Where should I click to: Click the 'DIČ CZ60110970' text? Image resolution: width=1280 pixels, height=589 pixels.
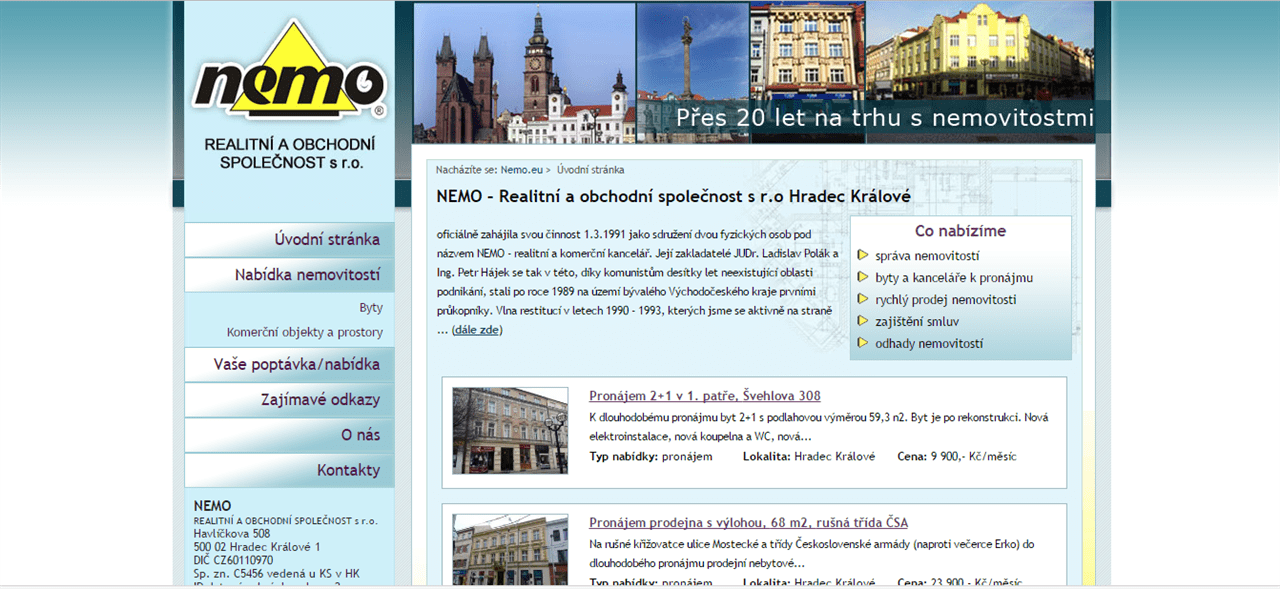pyautogui.click(x=233, y=560)
